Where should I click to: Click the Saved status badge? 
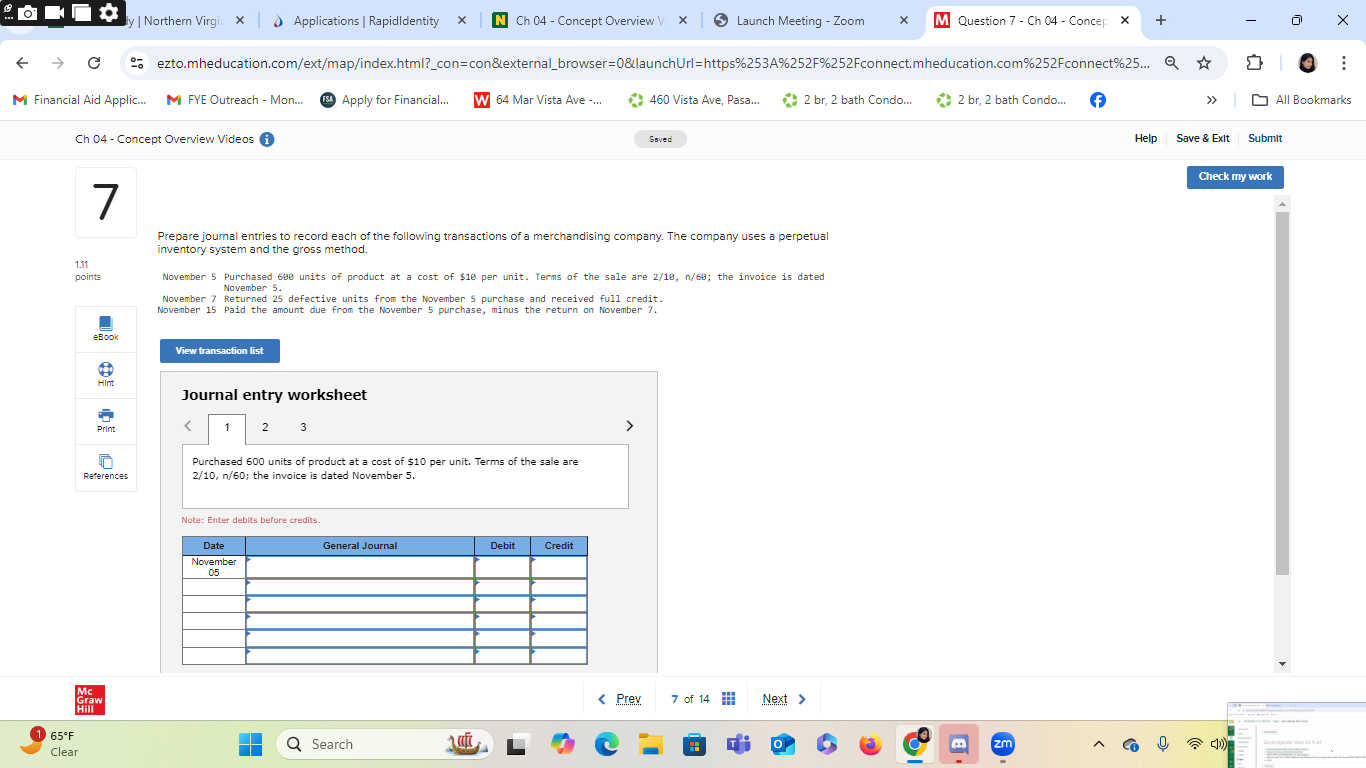[660, 139]
